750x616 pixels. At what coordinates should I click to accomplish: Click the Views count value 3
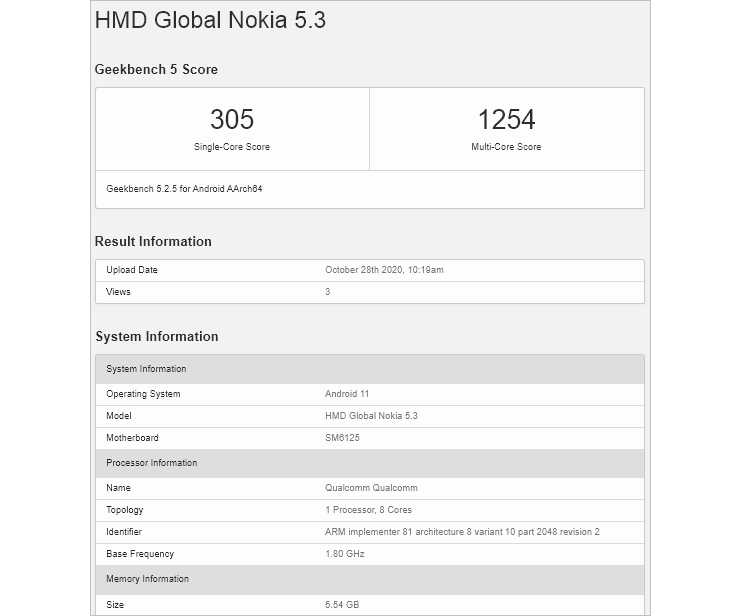pos(328,292)
